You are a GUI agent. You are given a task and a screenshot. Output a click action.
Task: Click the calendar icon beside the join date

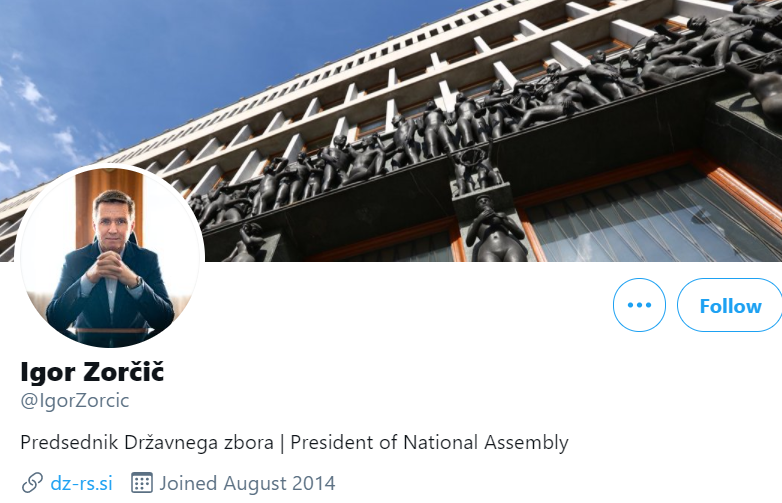tap(142, 483)
